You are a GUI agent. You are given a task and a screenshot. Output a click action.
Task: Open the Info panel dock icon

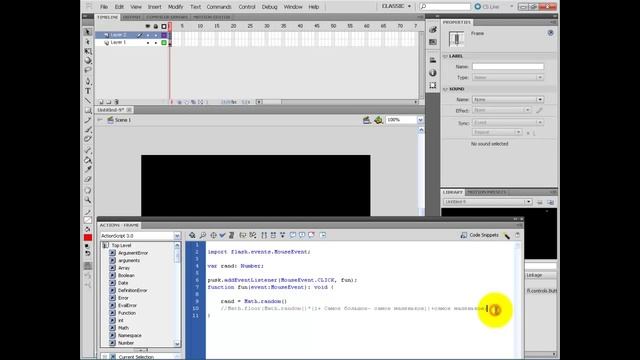[433, 73]
